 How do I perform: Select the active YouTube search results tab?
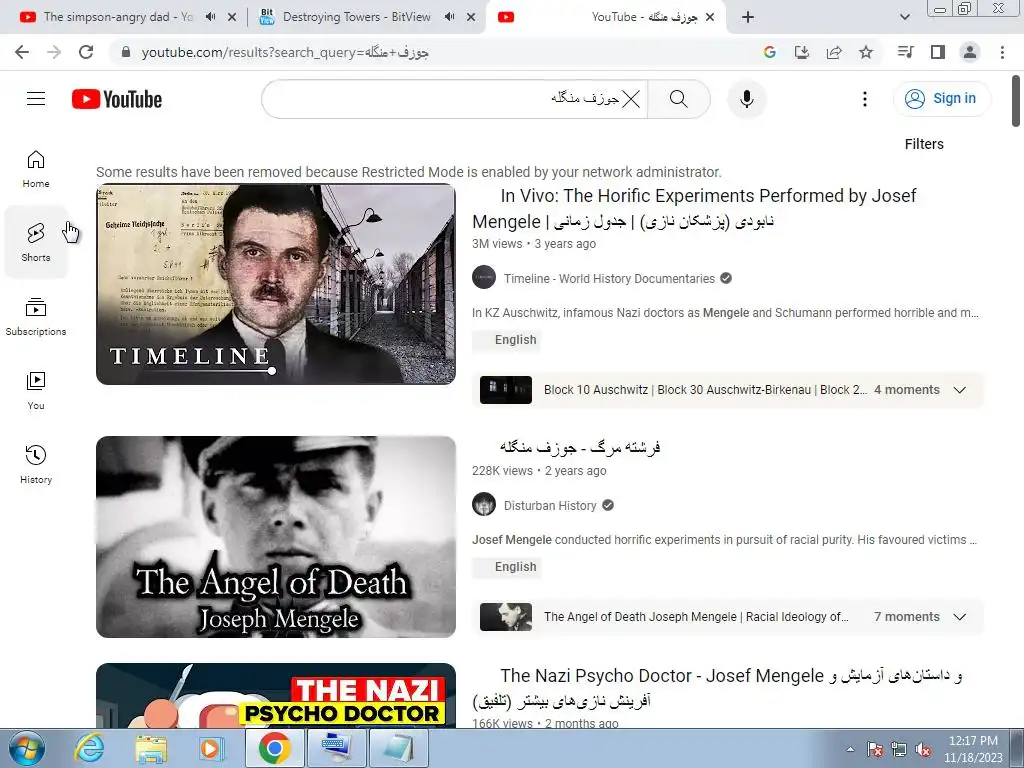click(605, 17)
